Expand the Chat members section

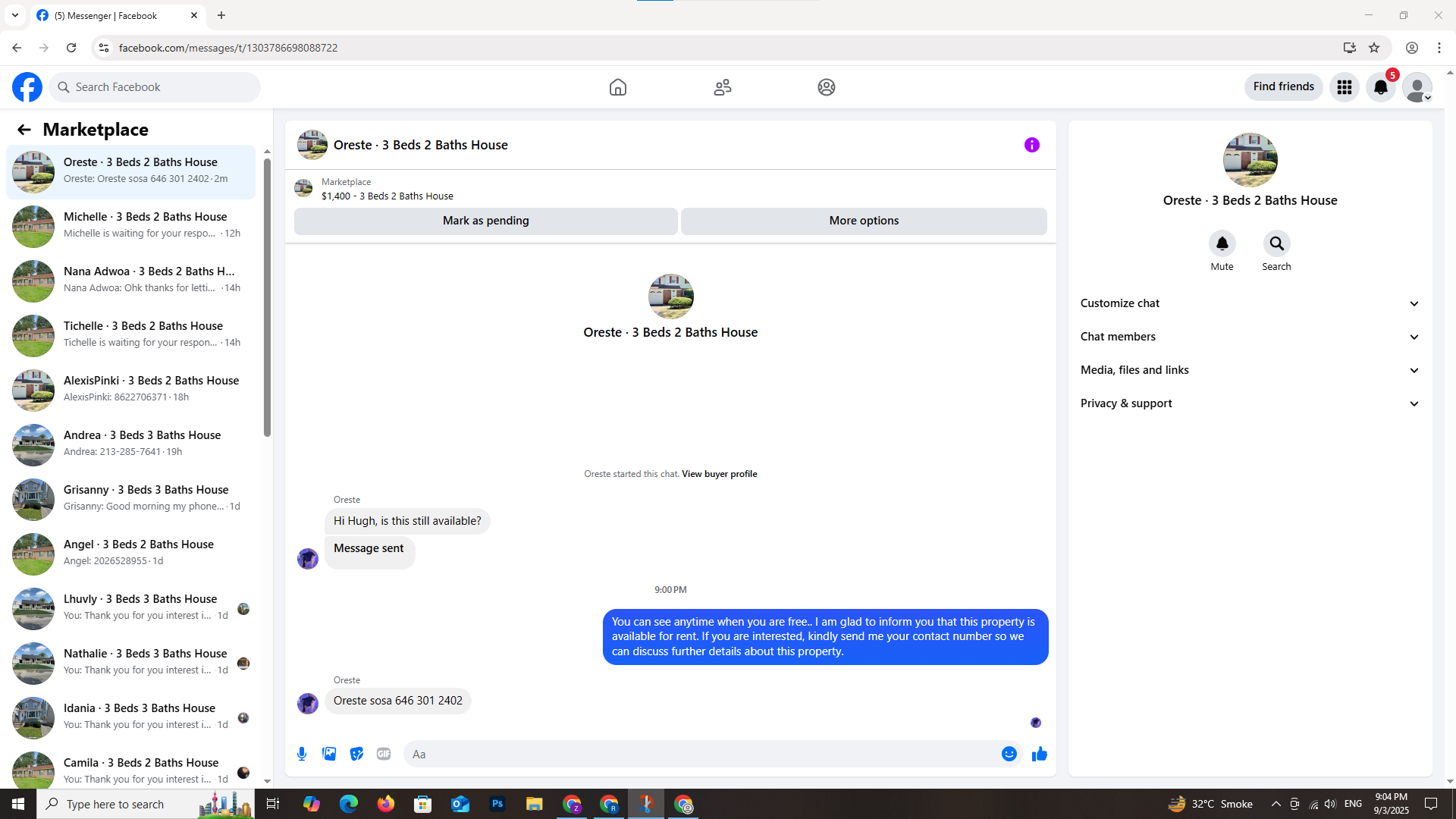(1250, 337)
